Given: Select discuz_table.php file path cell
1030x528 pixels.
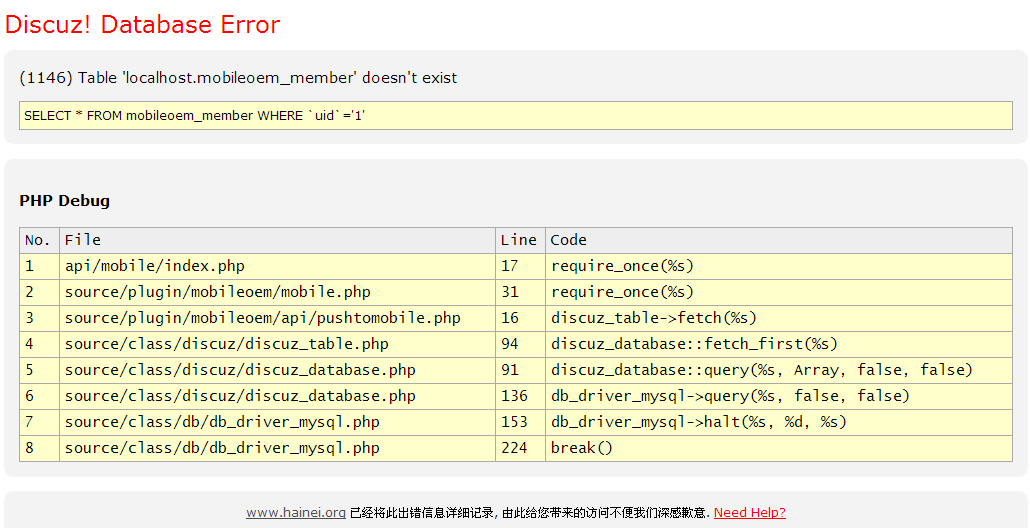Looking at the screenshot, I should (277, 344).
